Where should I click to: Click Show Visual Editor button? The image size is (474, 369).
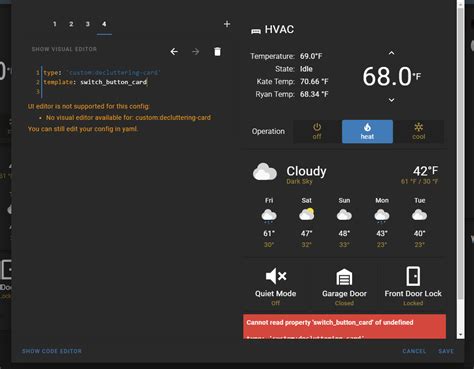coord(64,49)
